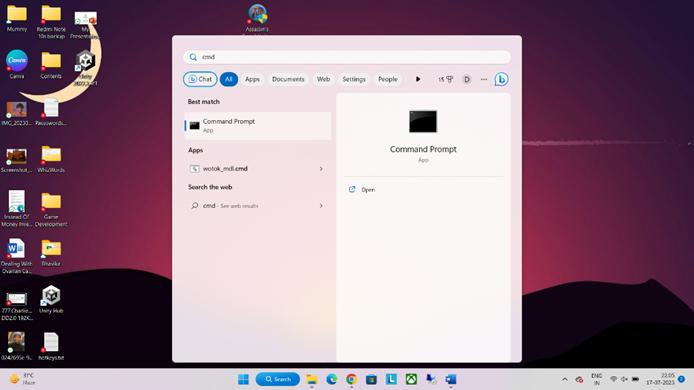Open the Command Prompt best match result
Screen dimensions: 694x390
tap(258, 126)
